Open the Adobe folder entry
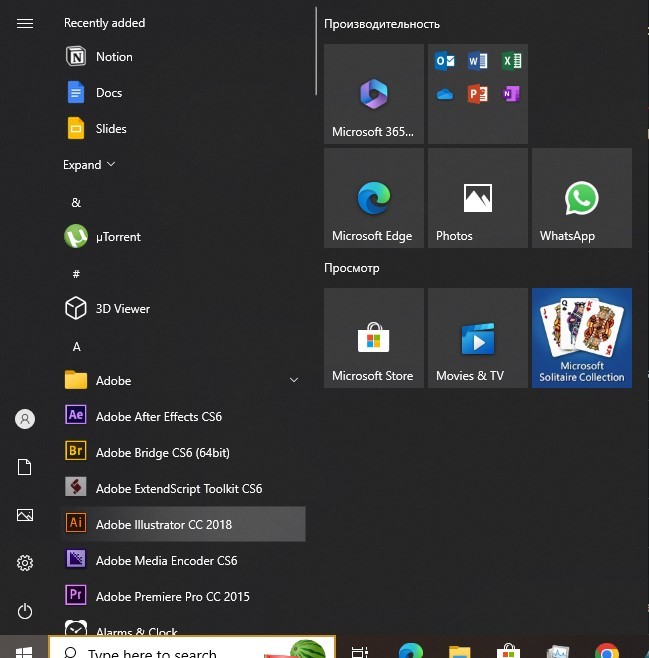Viewport: 649px width, 658px height. coord(183,381)
